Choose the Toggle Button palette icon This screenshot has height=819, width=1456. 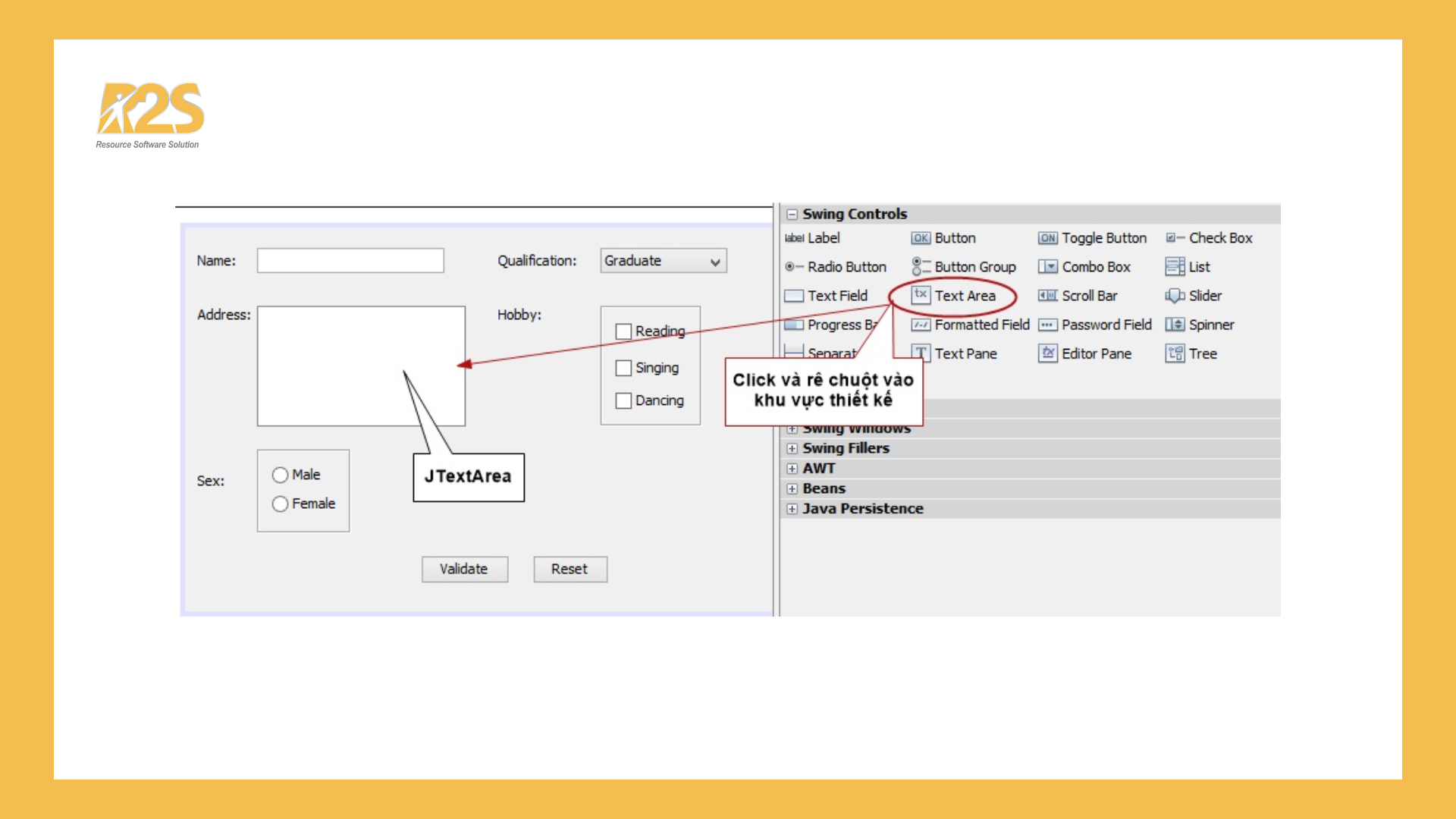1047,238
